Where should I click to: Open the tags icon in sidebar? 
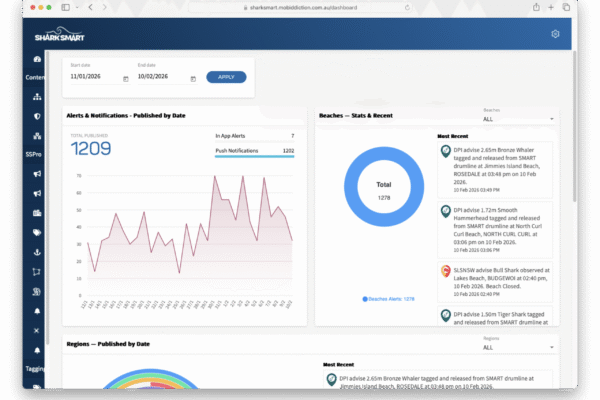[x=37, y=232]
